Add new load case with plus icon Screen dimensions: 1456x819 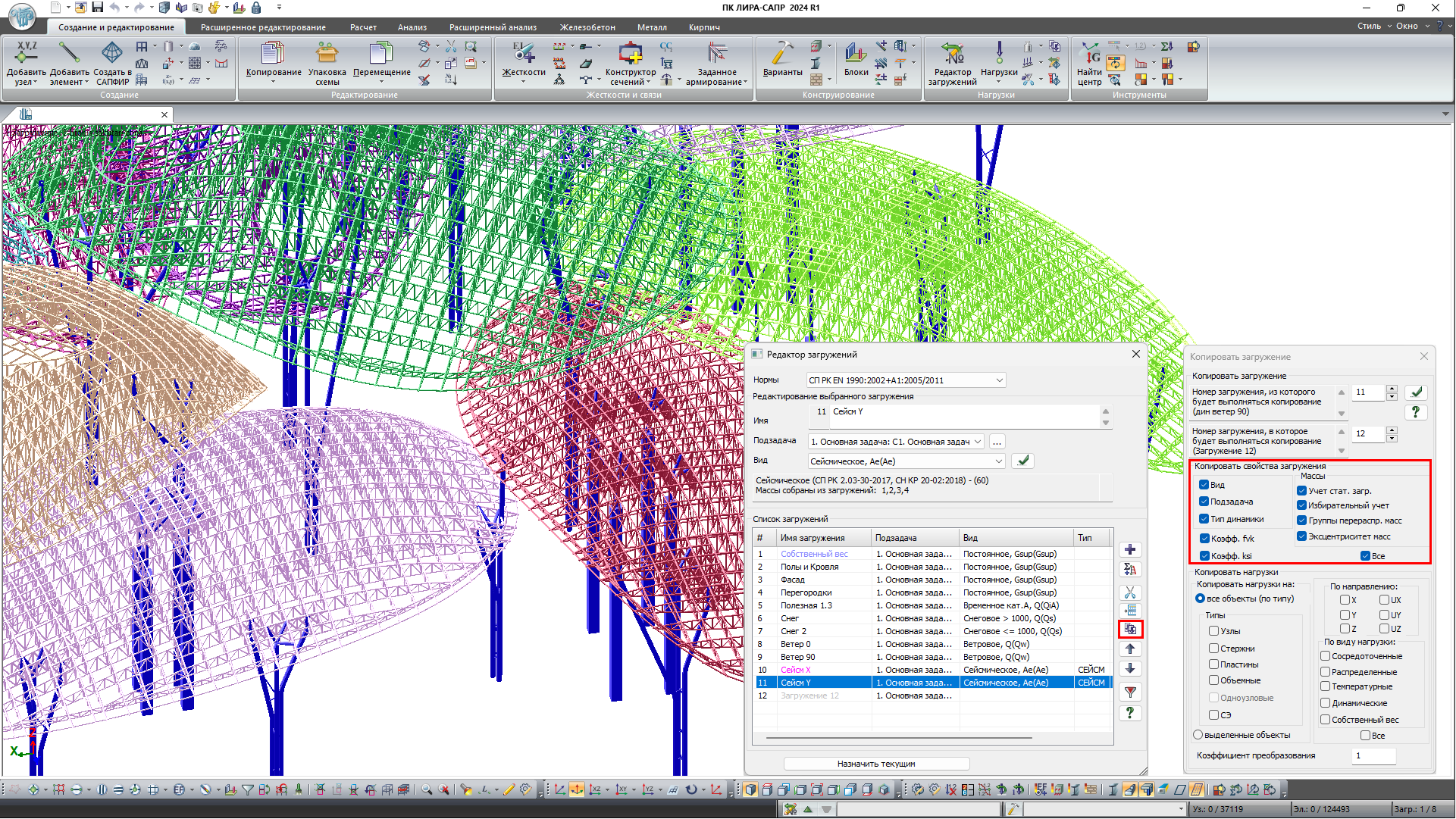click(x=1130, y=550)
